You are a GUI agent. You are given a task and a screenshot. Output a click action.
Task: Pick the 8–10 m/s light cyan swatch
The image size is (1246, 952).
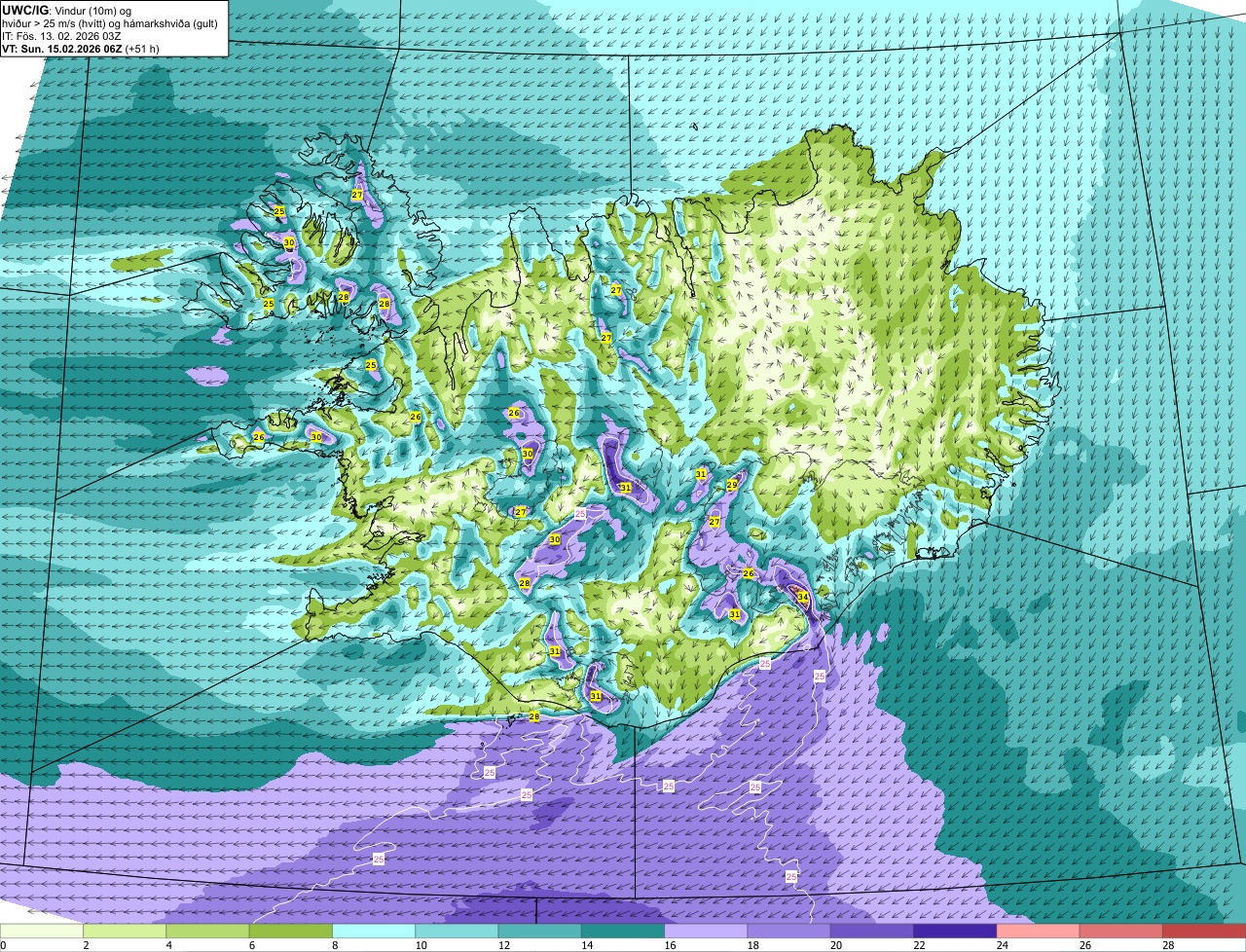click(x=374, y=932)
